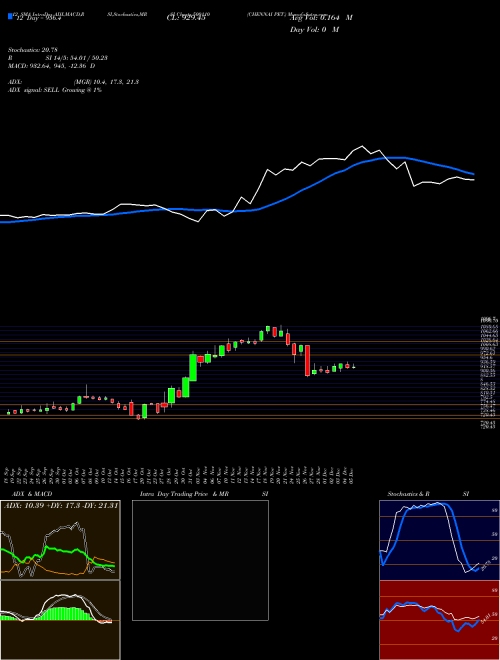
Task: Click the empty intraday price chart box
Action: pyautogui.click(x=200, y=560)
